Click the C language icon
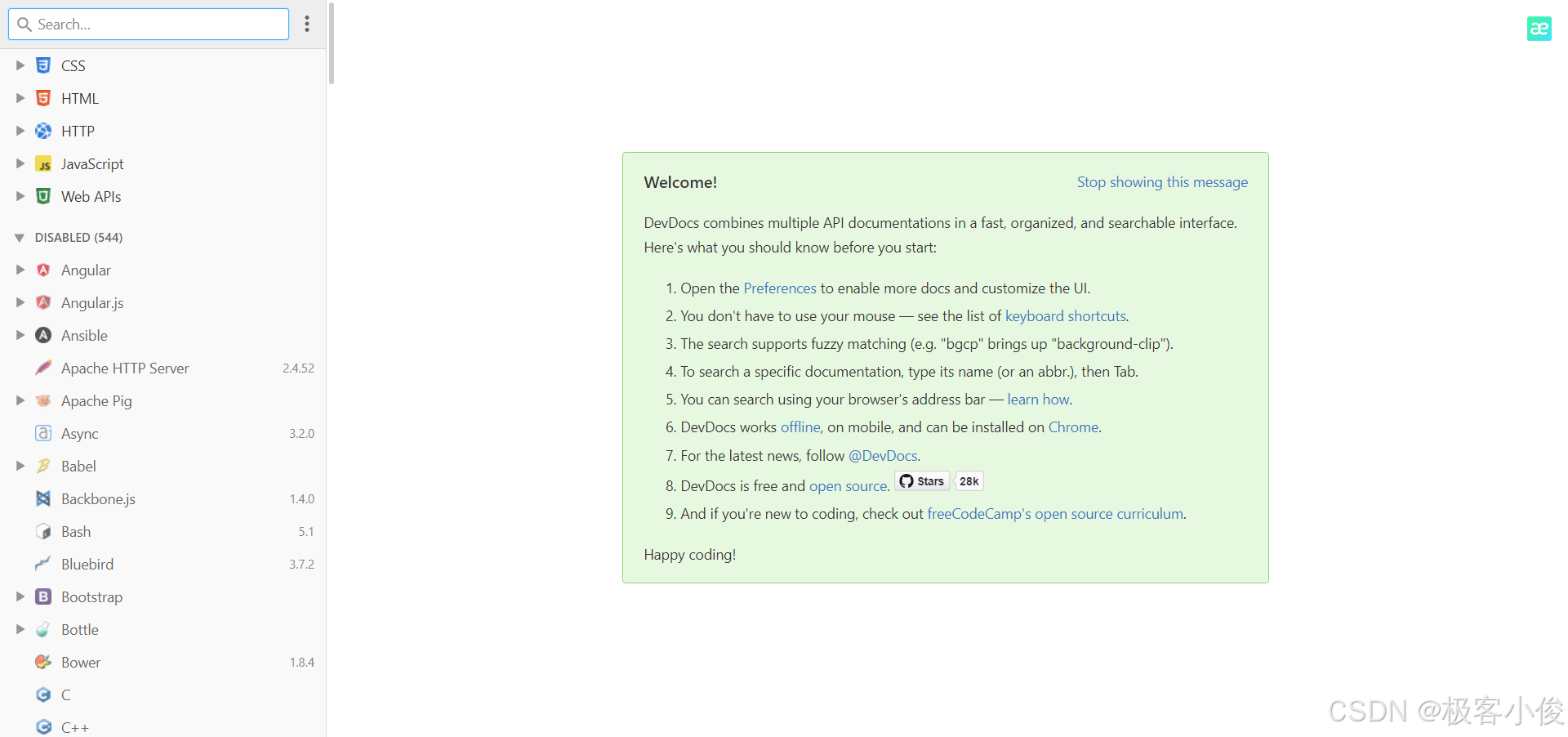Screen dimensions: 1568x737 coord(43,695)
